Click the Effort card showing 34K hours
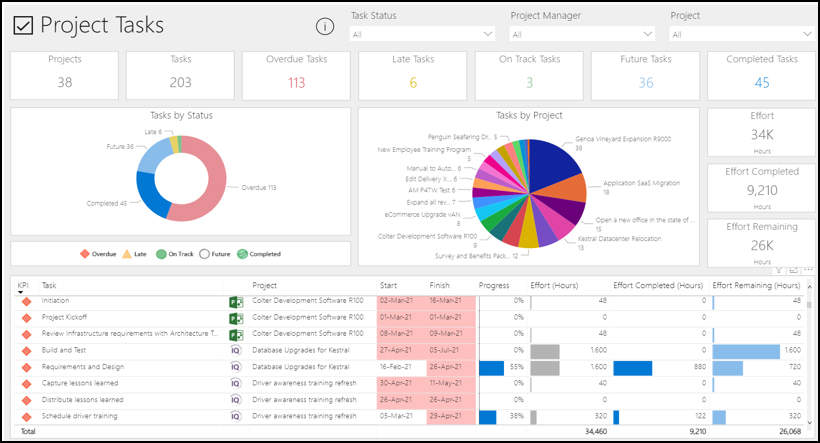The image size is (820, 443). [x=761, y=132]
